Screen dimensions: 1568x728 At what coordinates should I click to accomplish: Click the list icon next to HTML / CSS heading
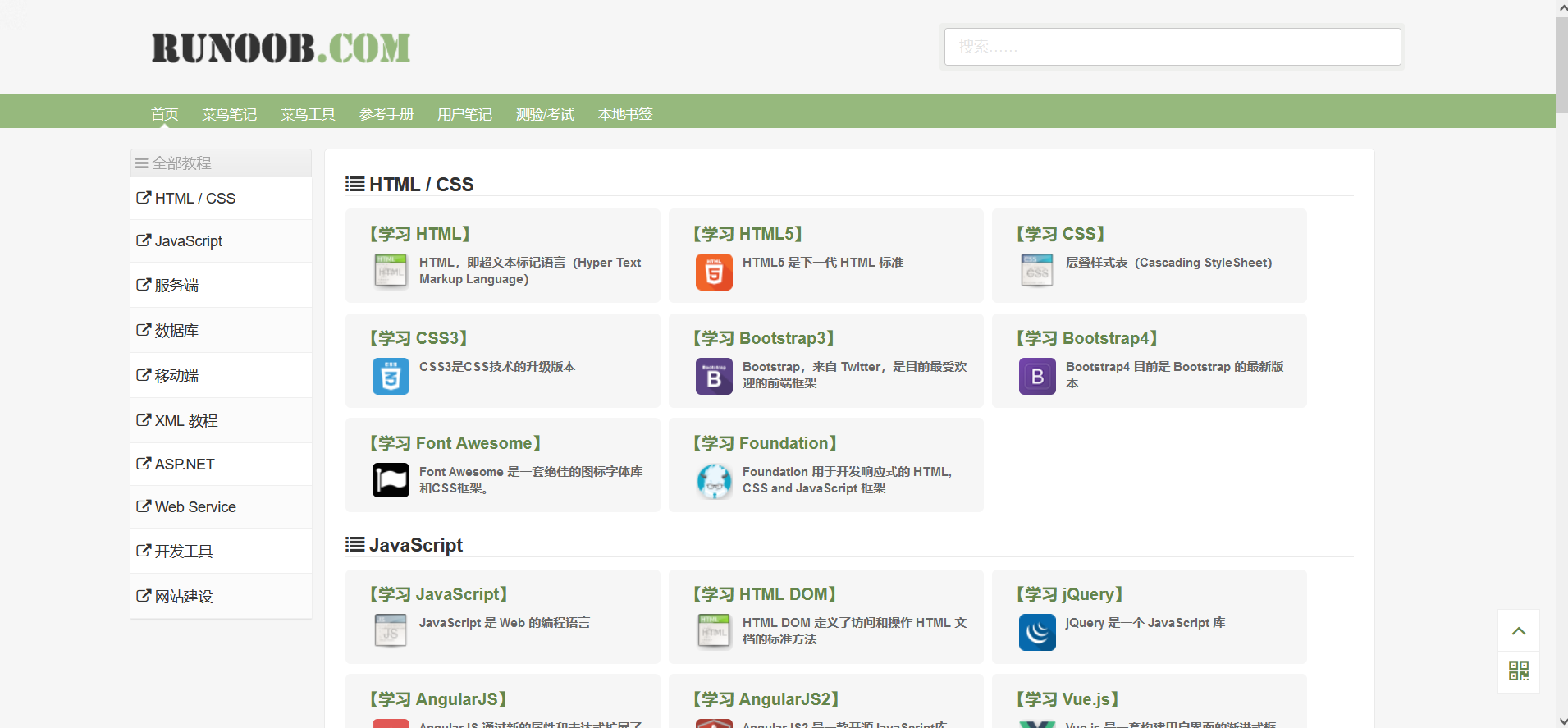[355, 184]
